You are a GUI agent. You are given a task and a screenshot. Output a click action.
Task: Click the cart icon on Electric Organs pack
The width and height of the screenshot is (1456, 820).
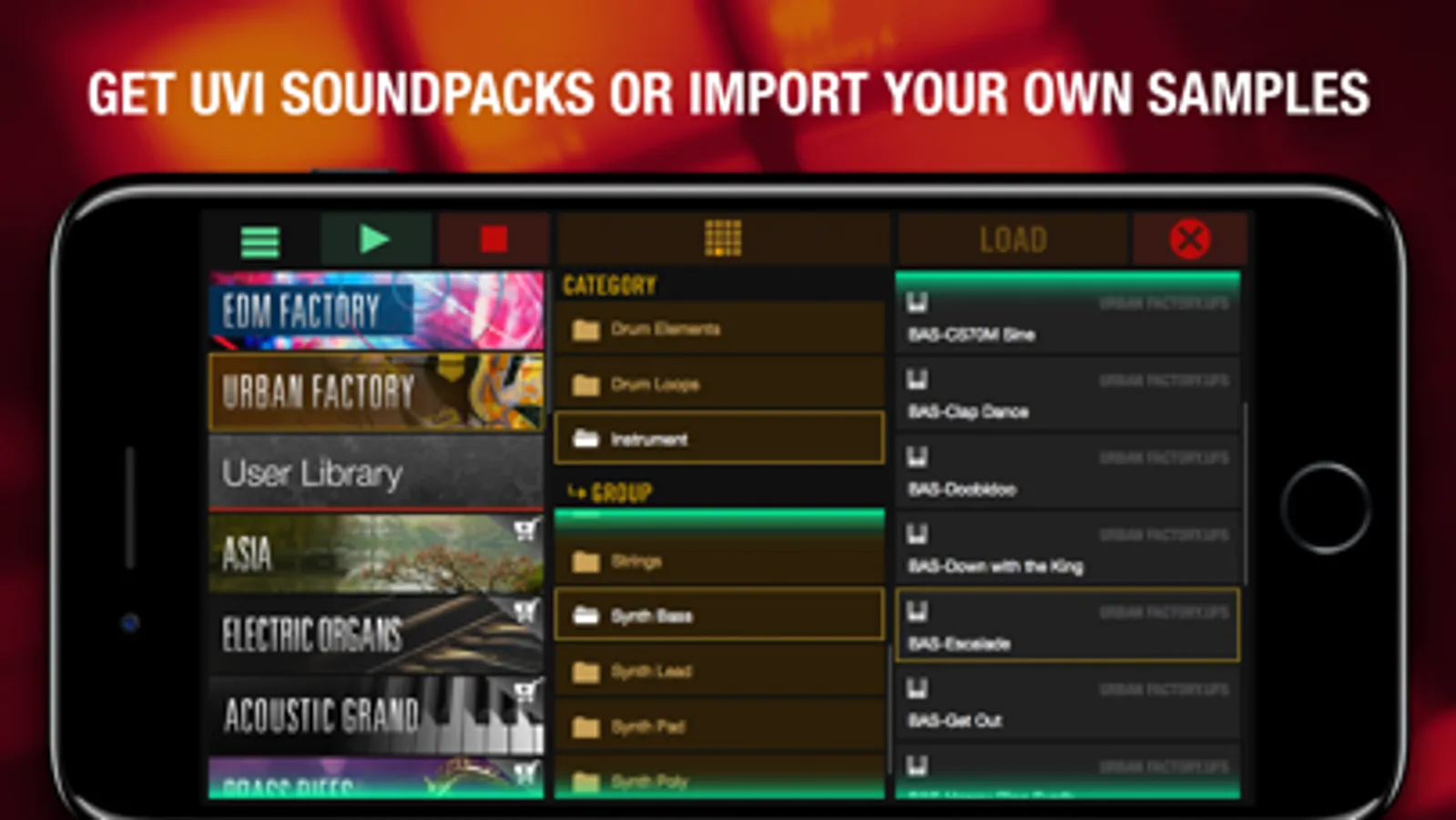tap(524, 610)
